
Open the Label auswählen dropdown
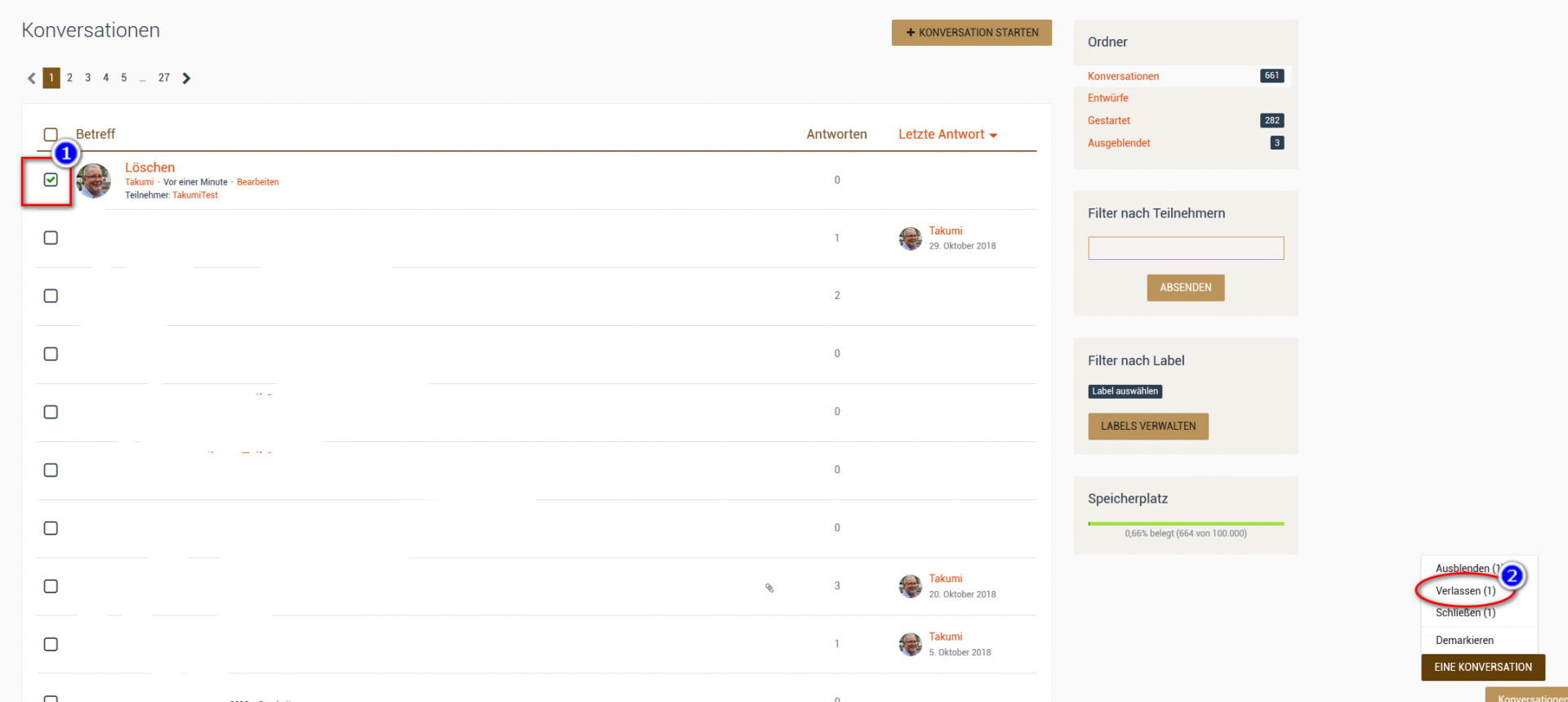click(x=1125, y=391)
